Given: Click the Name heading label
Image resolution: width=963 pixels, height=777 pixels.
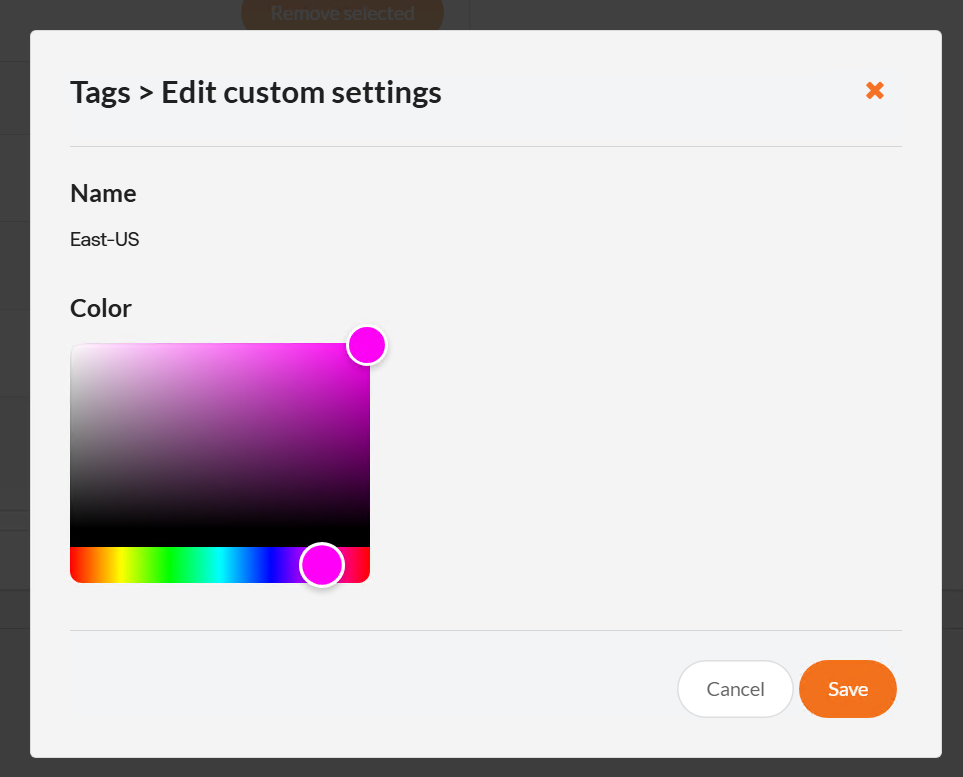Looking at the screenshot, I should pyautogui.click(x=103, y=193).
